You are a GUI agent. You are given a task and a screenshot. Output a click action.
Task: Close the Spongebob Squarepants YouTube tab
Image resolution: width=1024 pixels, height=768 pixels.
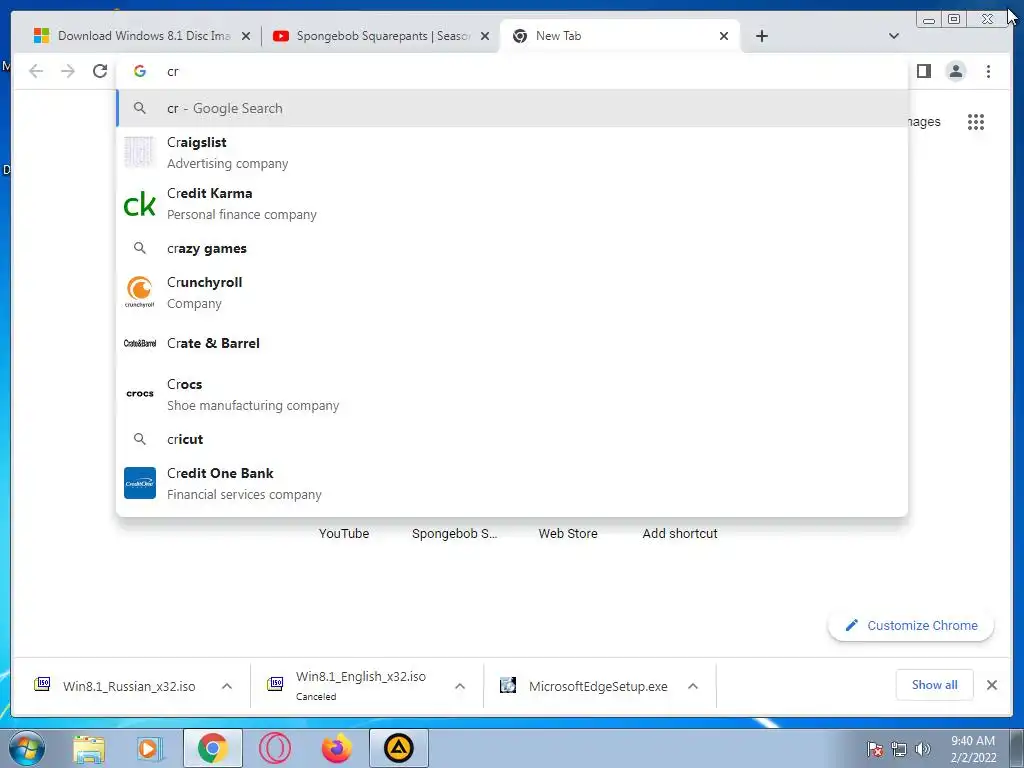(x=485, y=36)
